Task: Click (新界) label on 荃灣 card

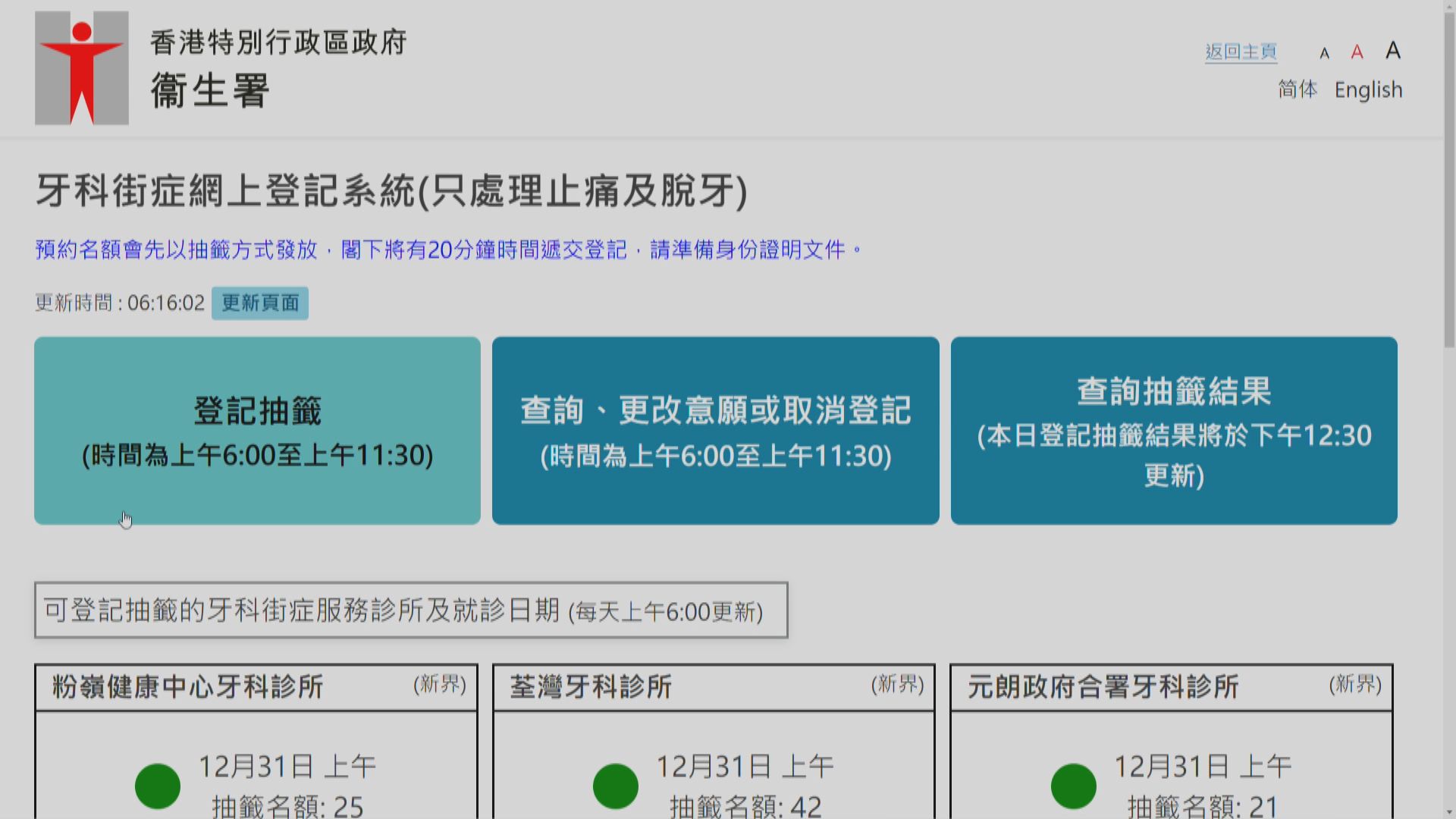Action: pyautogui.click(x=898, y=685)
